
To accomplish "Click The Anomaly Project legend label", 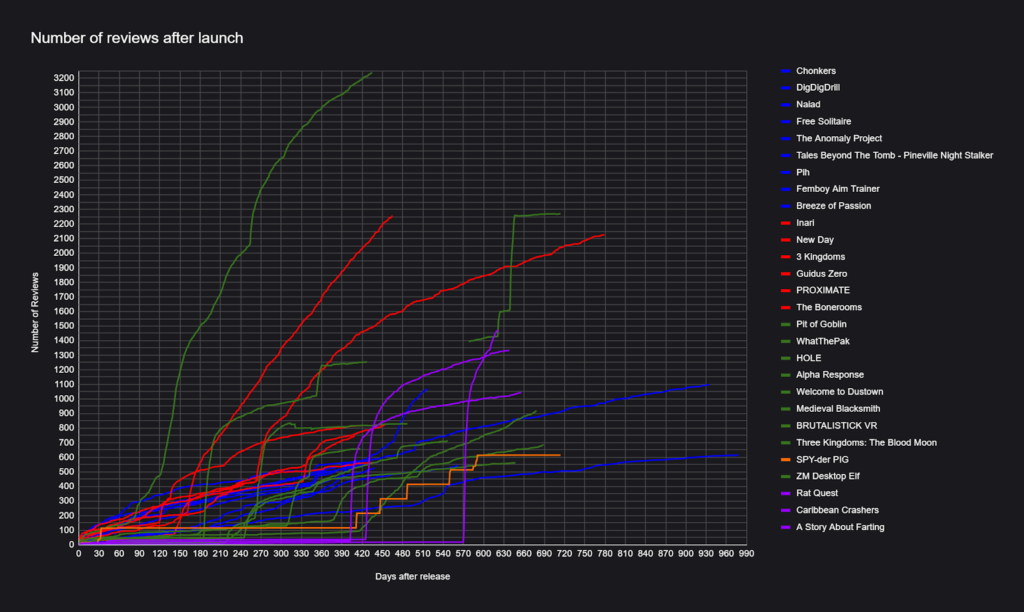I will click(838, 138).
